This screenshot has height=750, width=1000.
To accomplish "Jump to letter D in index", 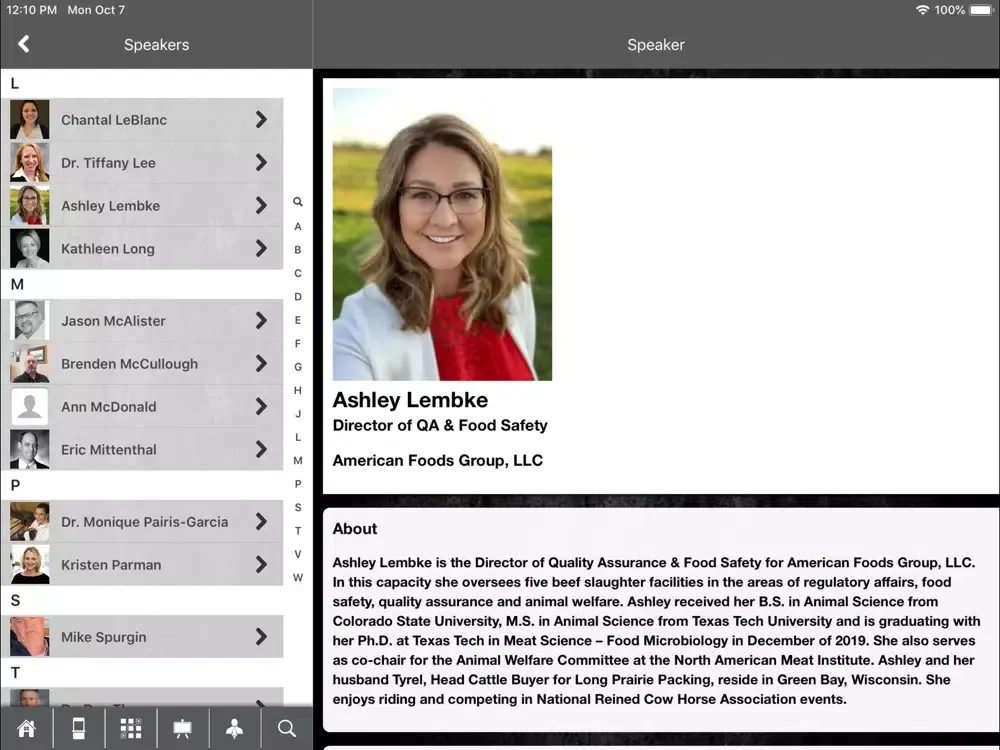I will pos(298,297).
